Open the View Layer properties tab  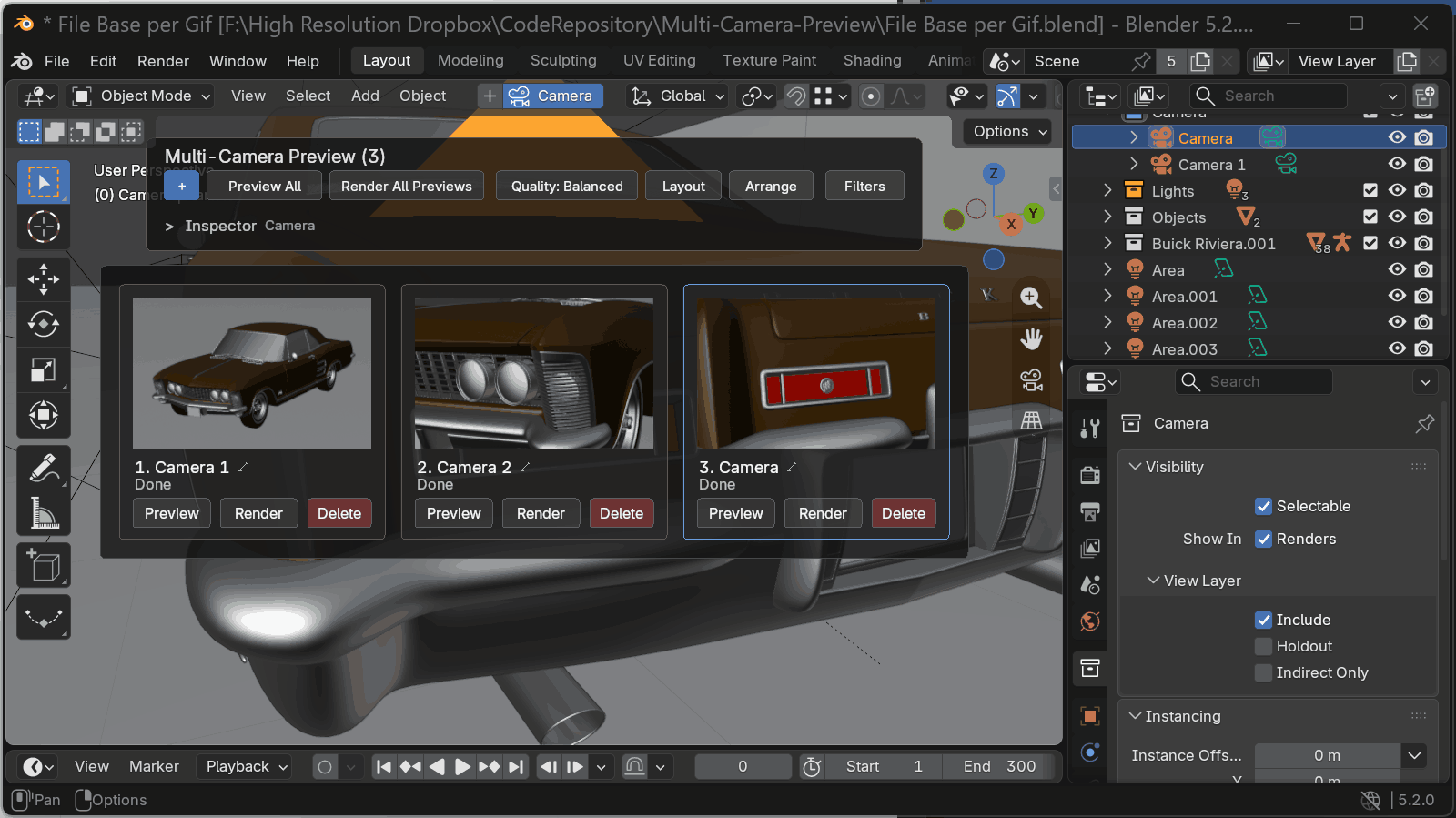tap(1090, 548)
